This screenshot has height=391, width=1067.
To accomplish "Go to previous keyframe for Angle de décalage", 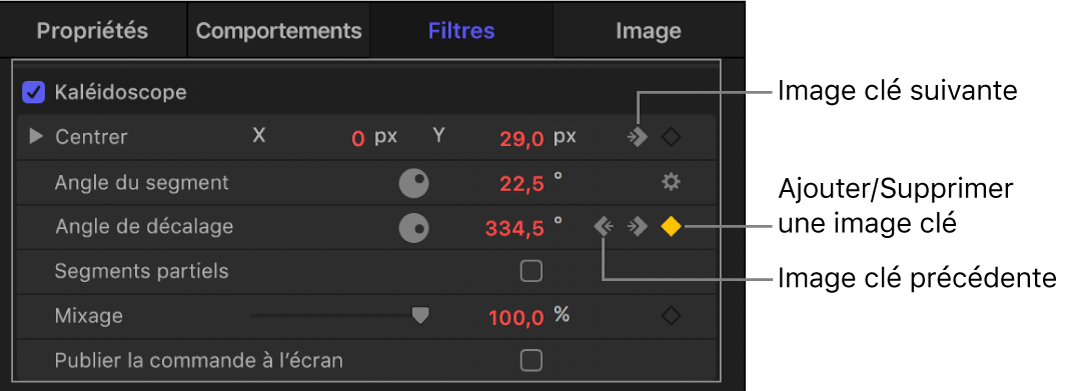I will (604, 226).
